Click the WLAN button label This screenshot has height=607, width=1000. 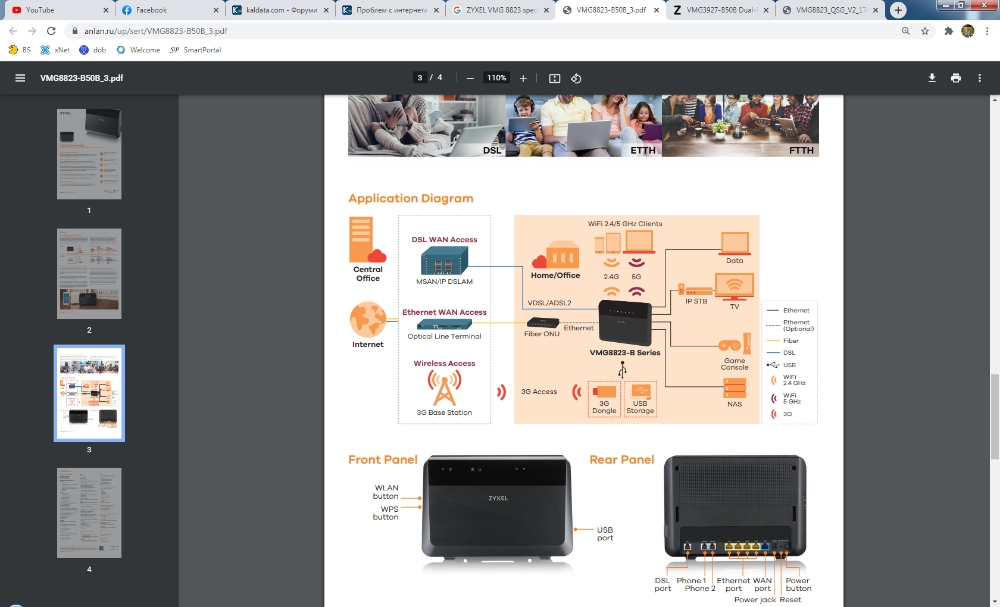(x=386, y=492)
